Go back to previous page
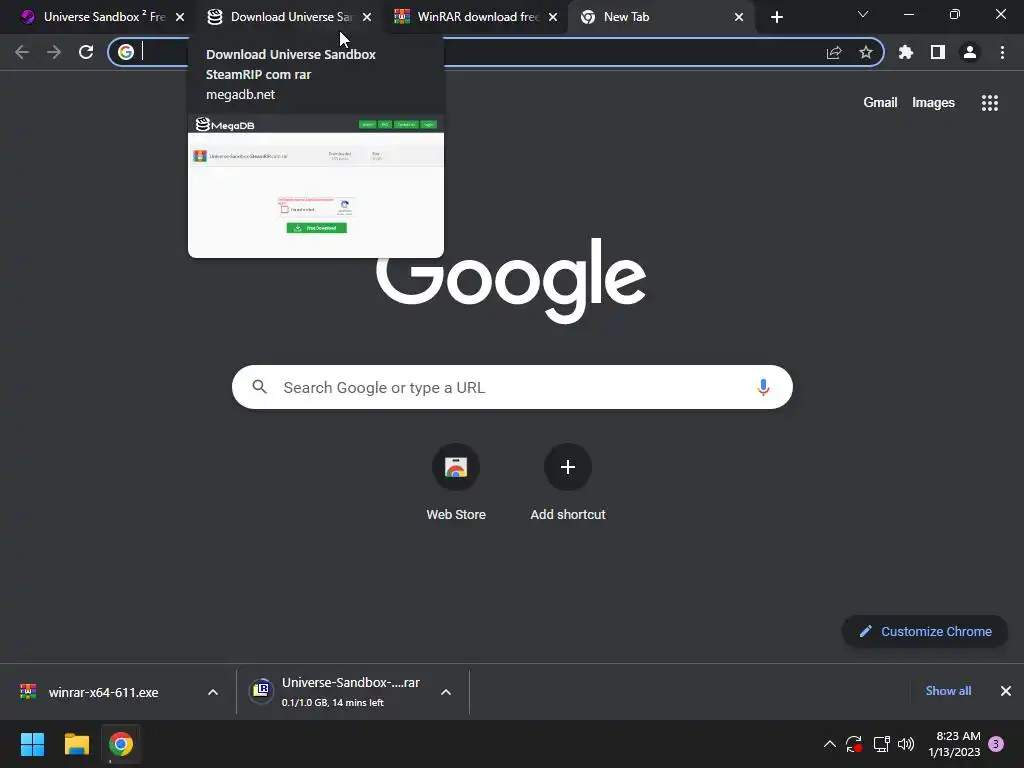 (x=22, y=52)
